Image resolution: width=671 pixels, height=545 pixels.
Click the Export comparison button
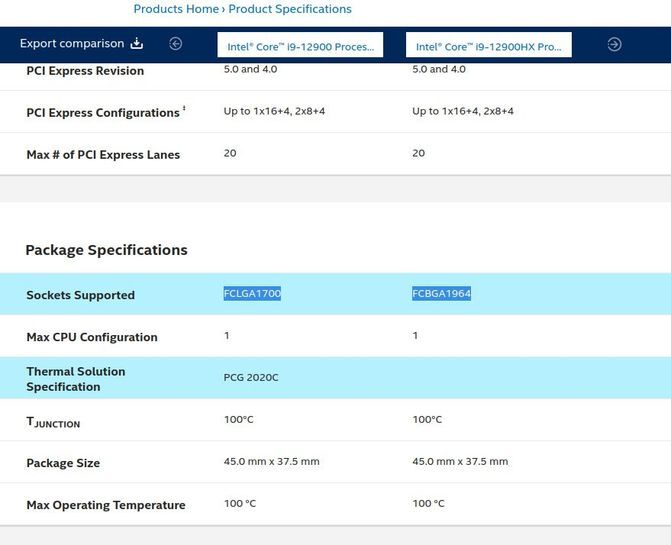point(81,43)
